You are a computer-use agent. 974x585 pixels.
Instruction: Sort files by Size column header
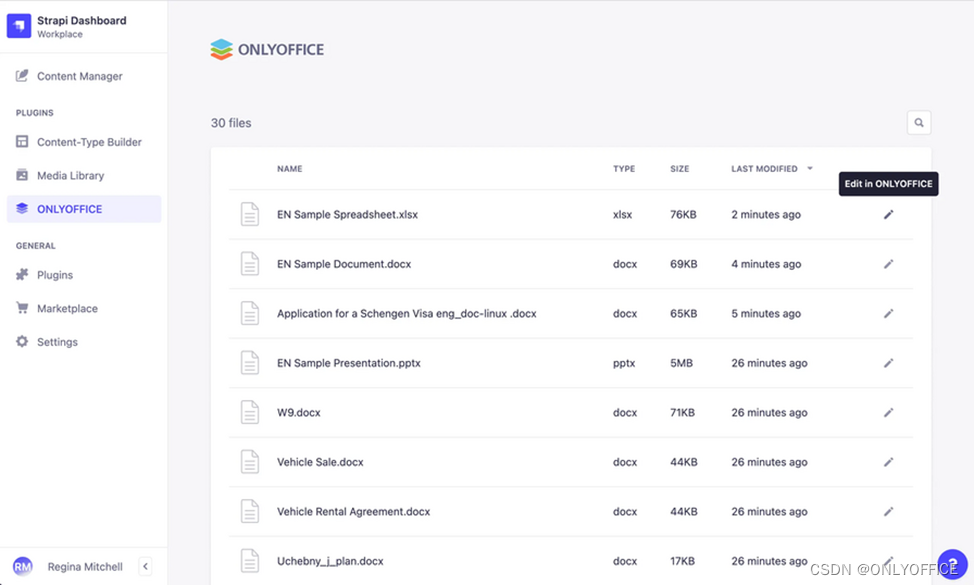click(680, 168)
